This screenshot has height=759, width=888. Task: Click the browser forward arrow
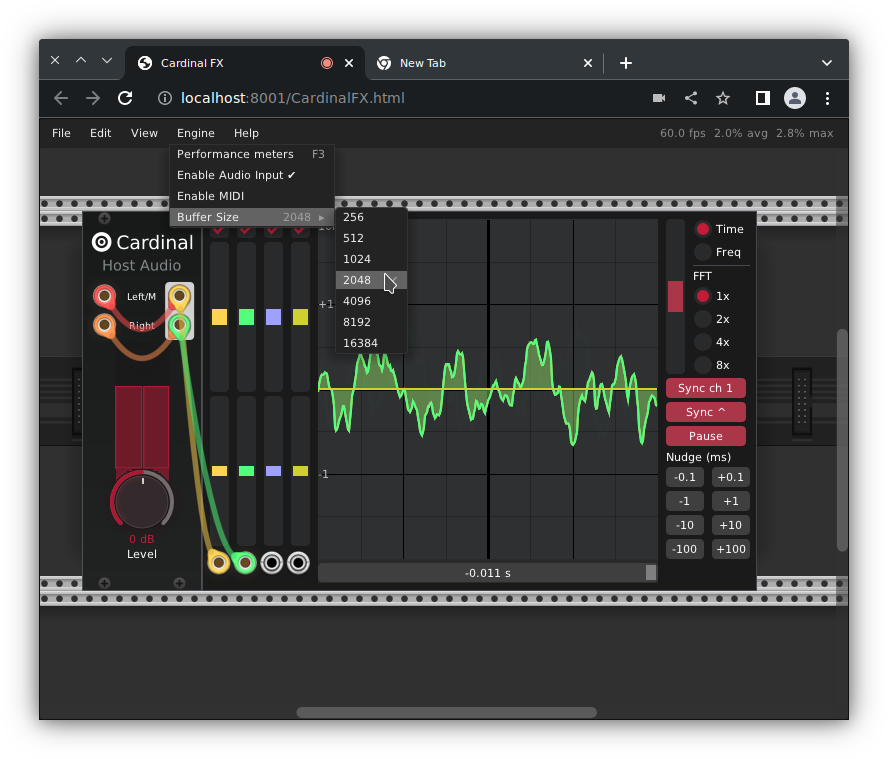(x=93, y=98)
